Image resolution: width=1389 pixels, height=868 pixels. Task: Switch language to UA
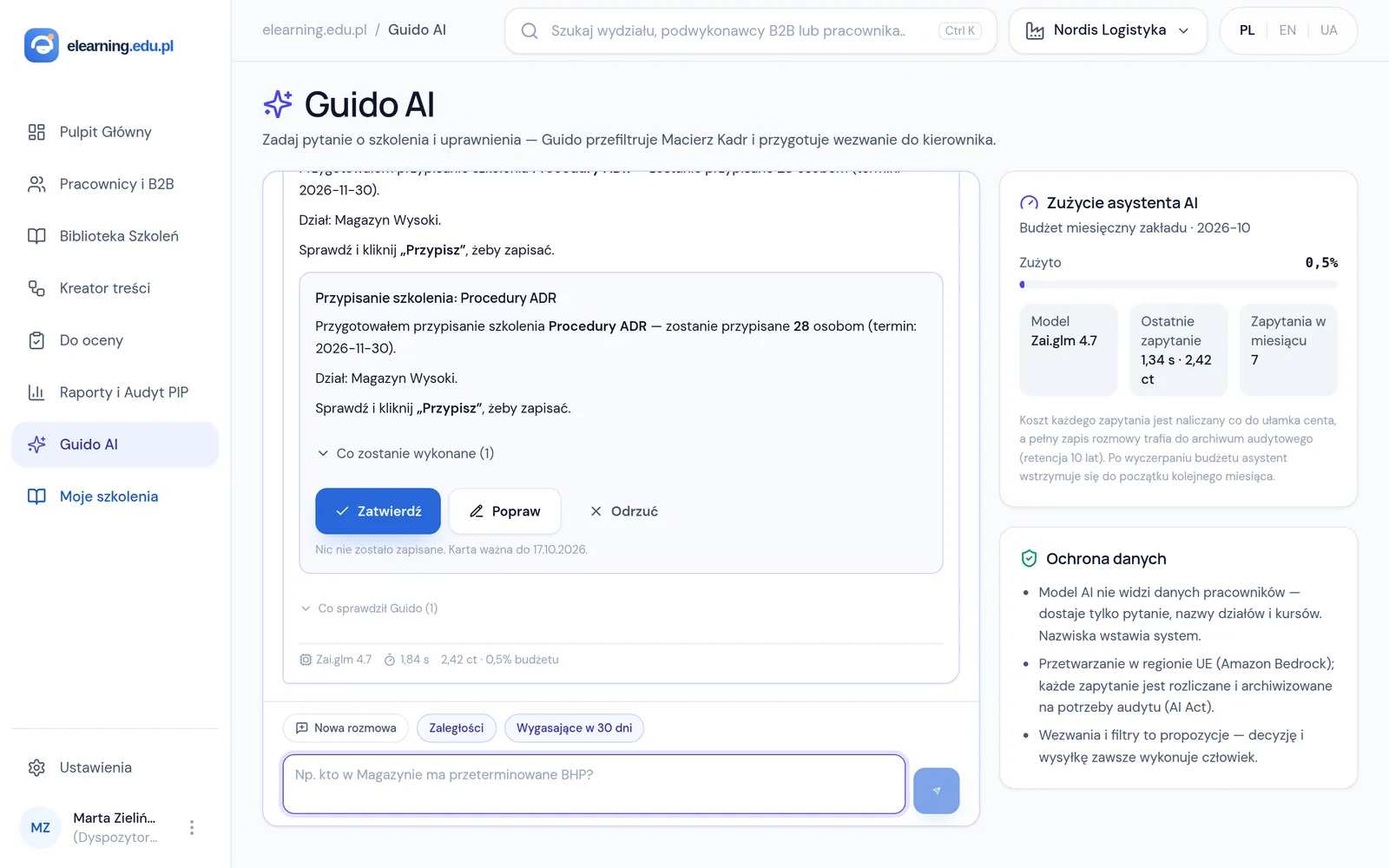[x=1328, y=30]
